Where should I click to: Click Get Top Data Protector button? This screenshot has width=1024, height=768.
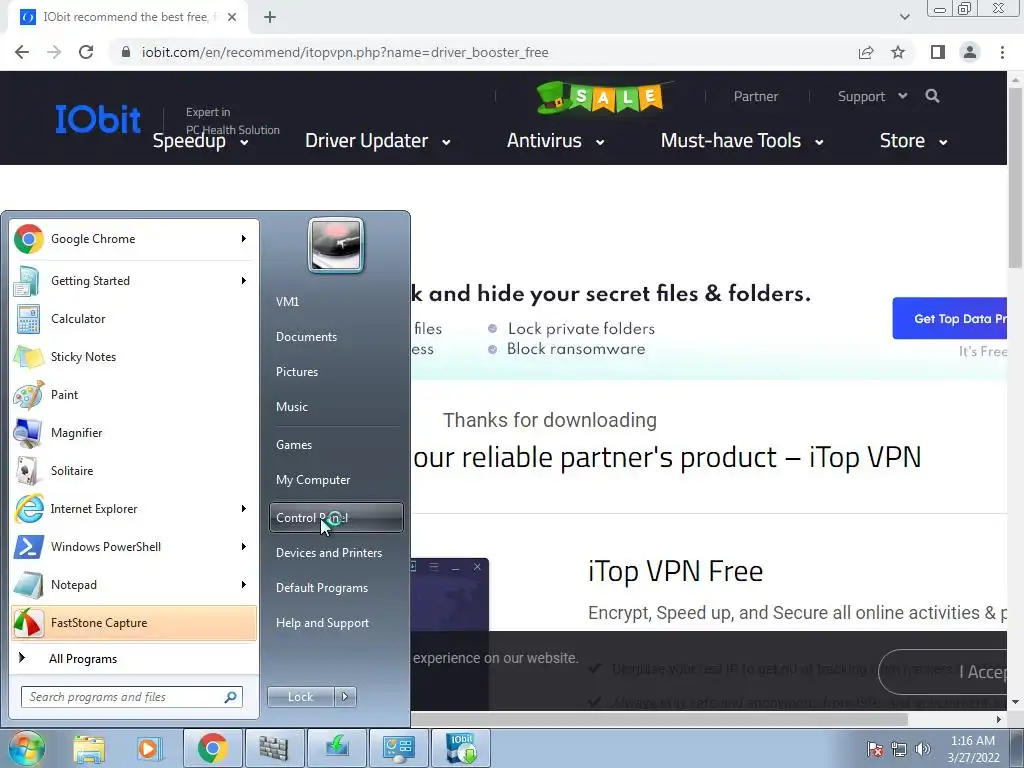950,319
